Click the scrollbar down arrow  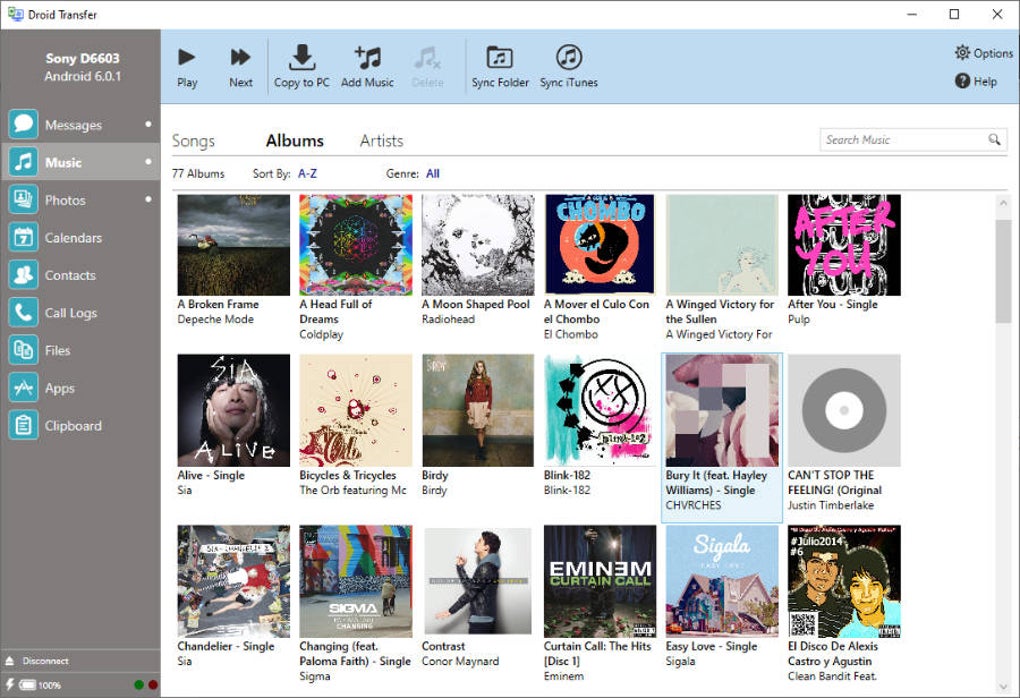[1002, 686]
